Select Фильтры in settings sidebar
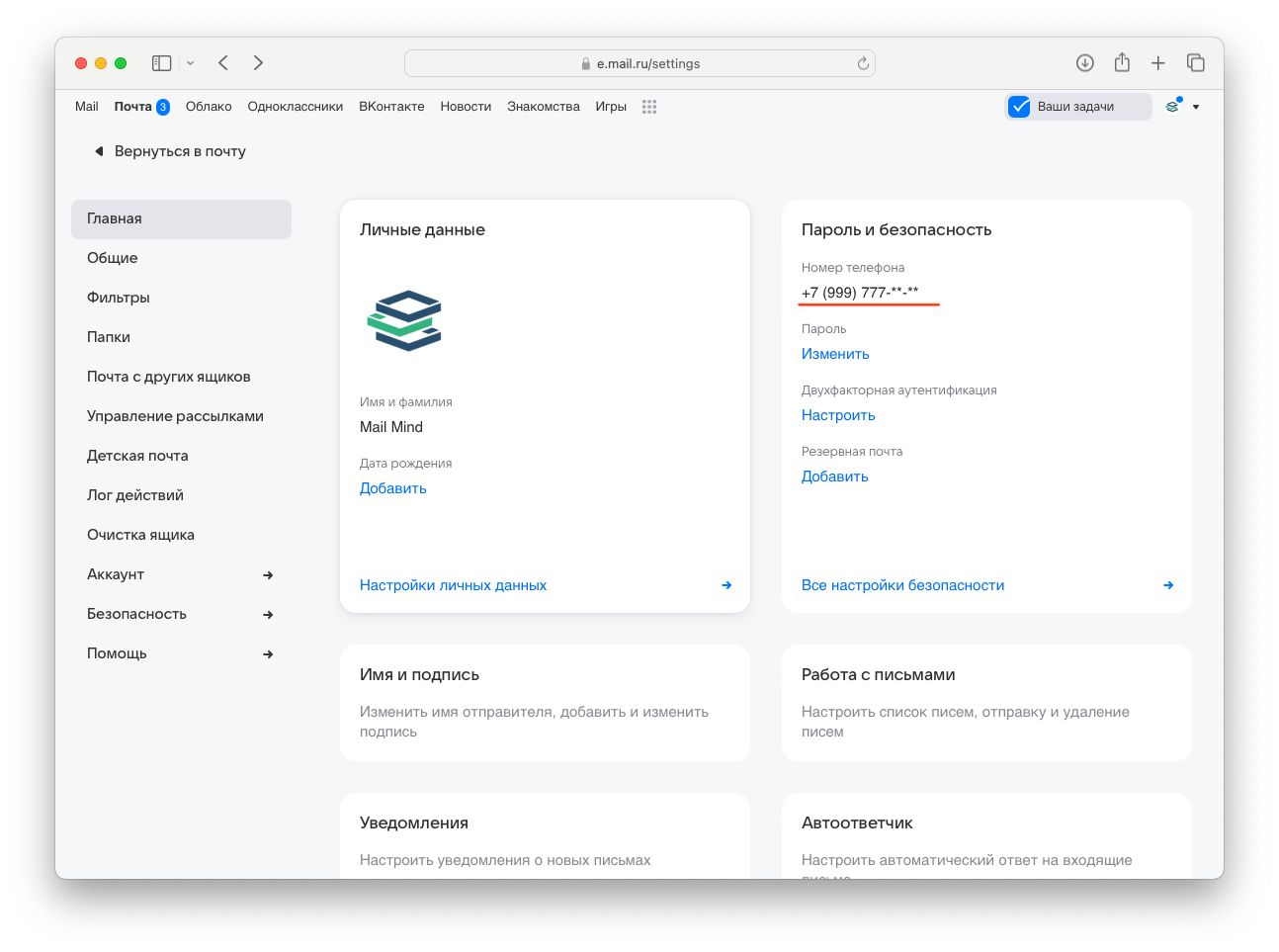The height and width of the screenshot is (952, 1279). 119,298
